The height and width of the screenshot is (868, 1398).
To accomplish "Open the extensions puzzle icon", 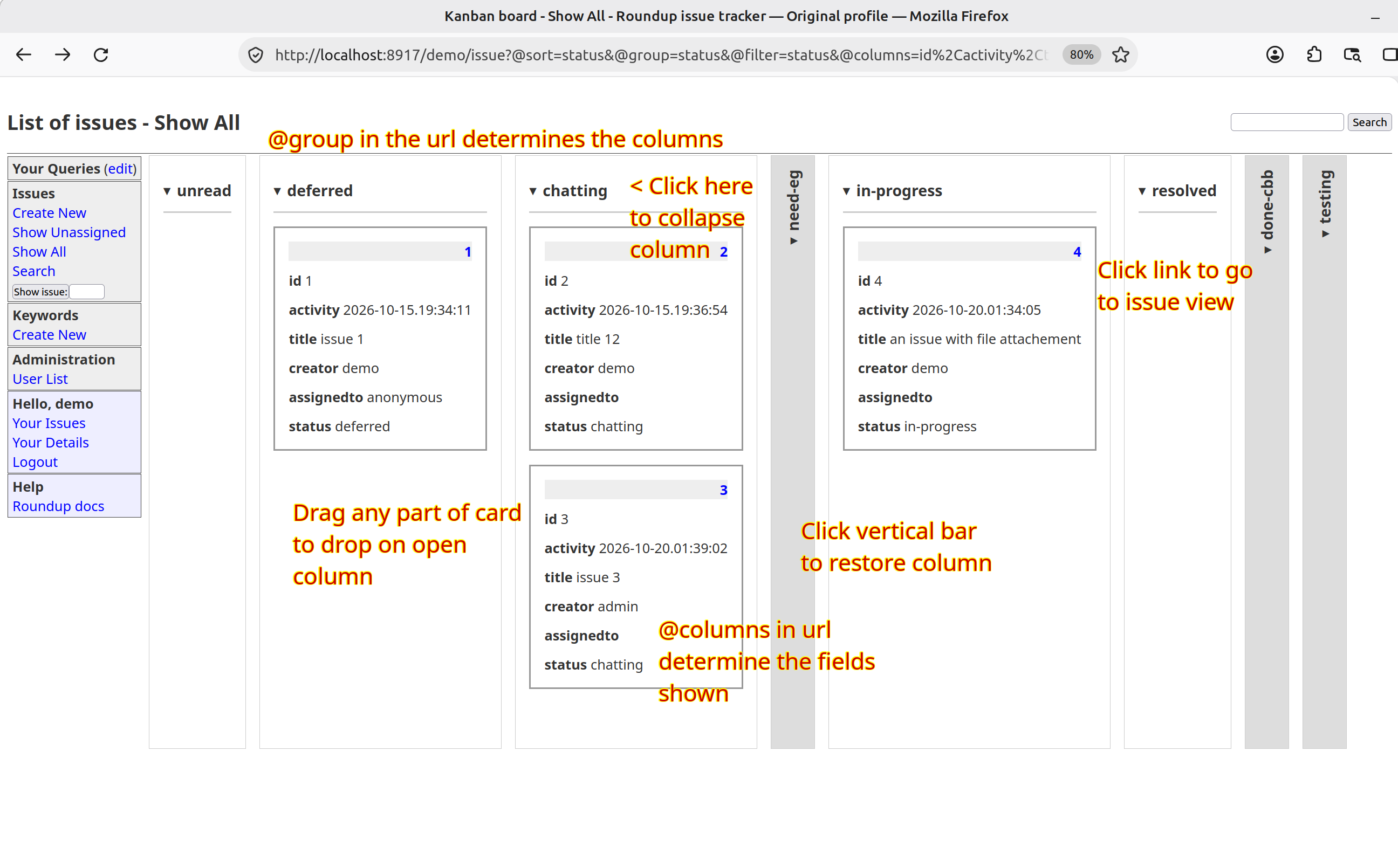I will point(1314,55).
